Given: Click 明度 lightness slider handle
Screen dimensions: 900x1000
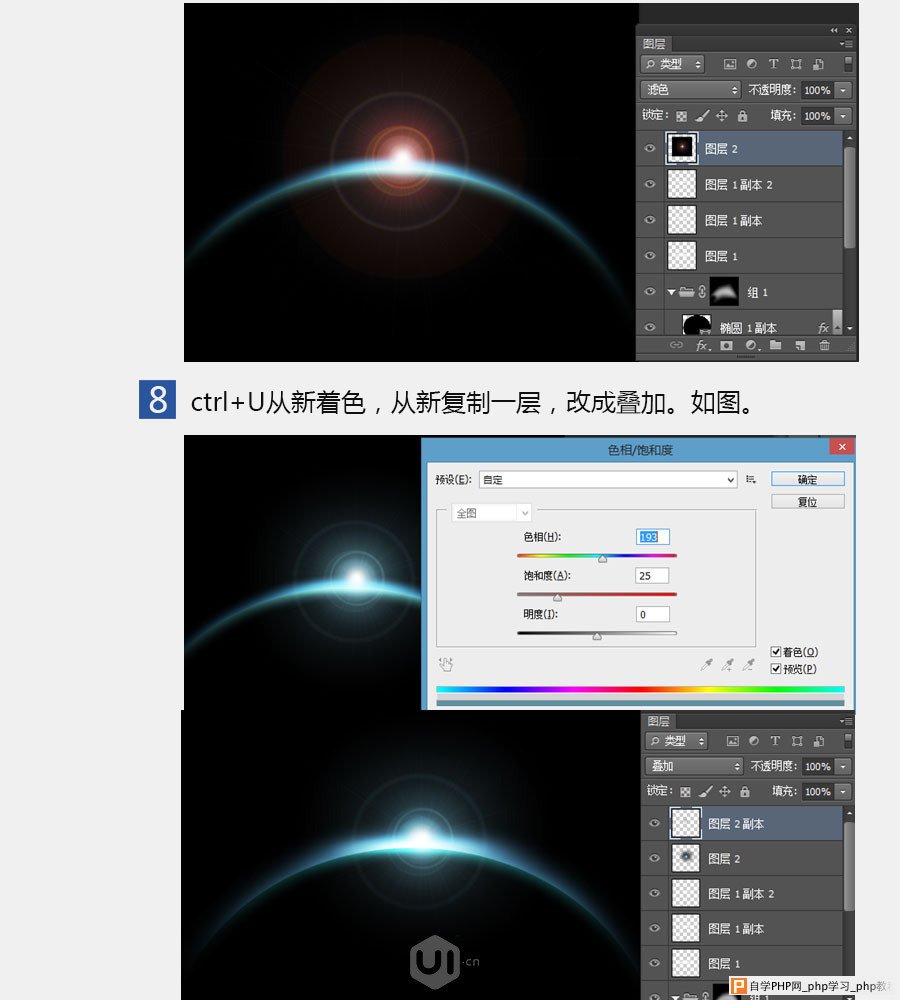Looking at the screenshot, I should pos(597,636).
